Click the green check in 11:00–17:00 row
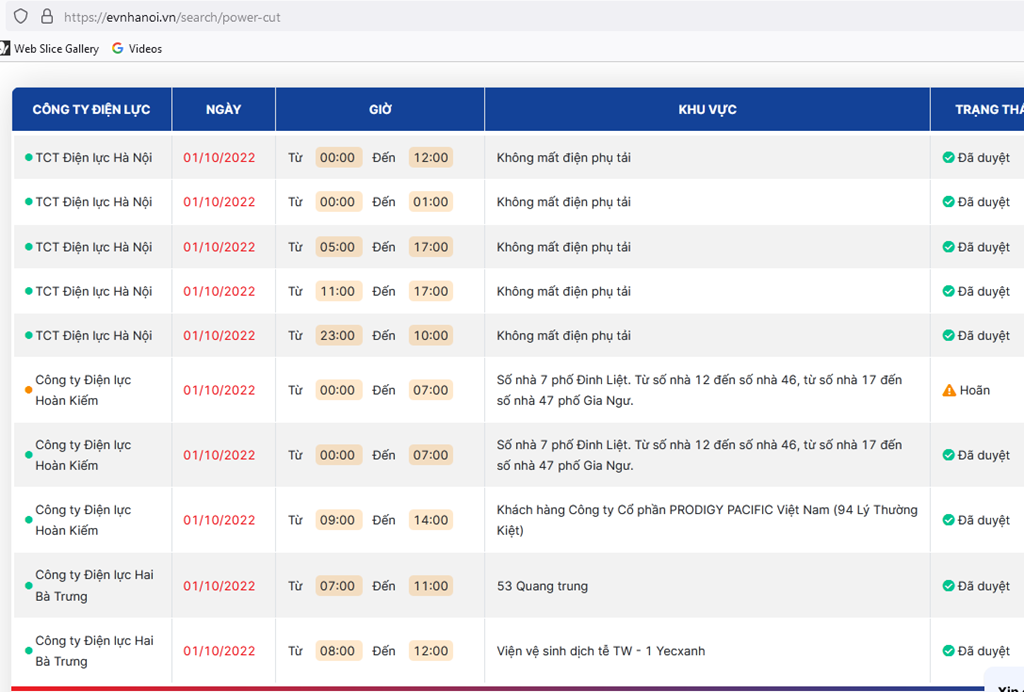 click(x=948, y=291)
